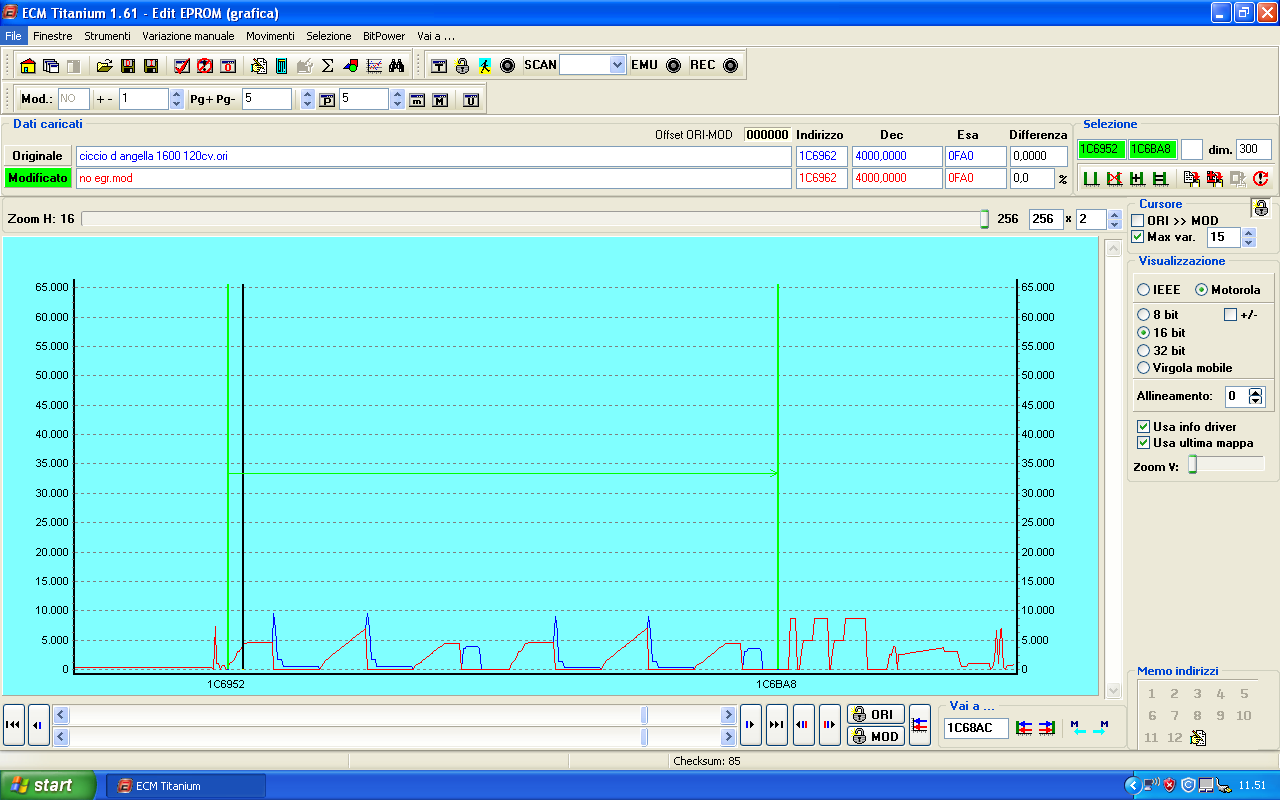Click the MOD lock button
This screenshot has height=800, width=1280.
[x=876, y=736]
